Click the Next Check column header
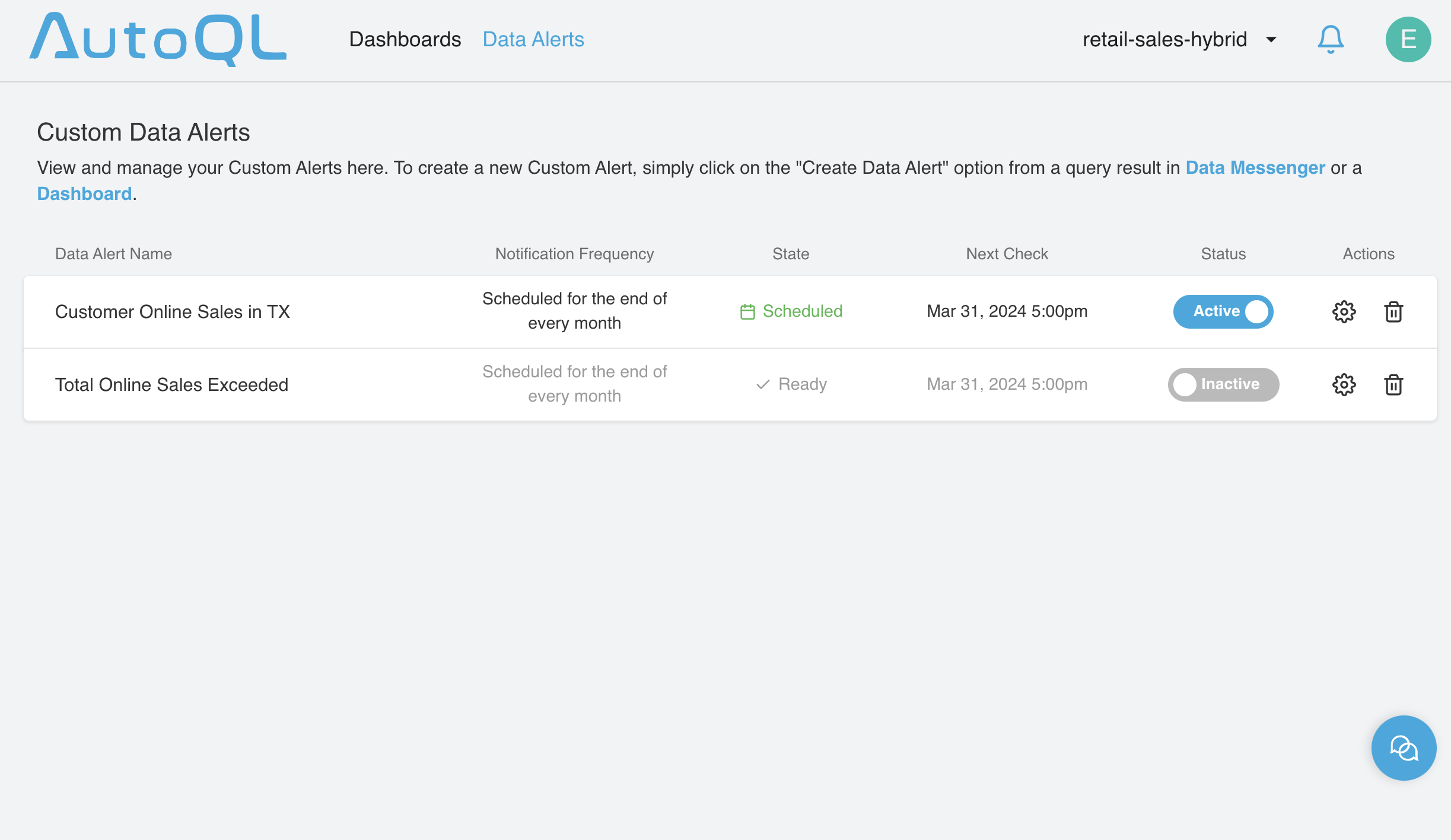1451x840 pixels. point(1007,254)
